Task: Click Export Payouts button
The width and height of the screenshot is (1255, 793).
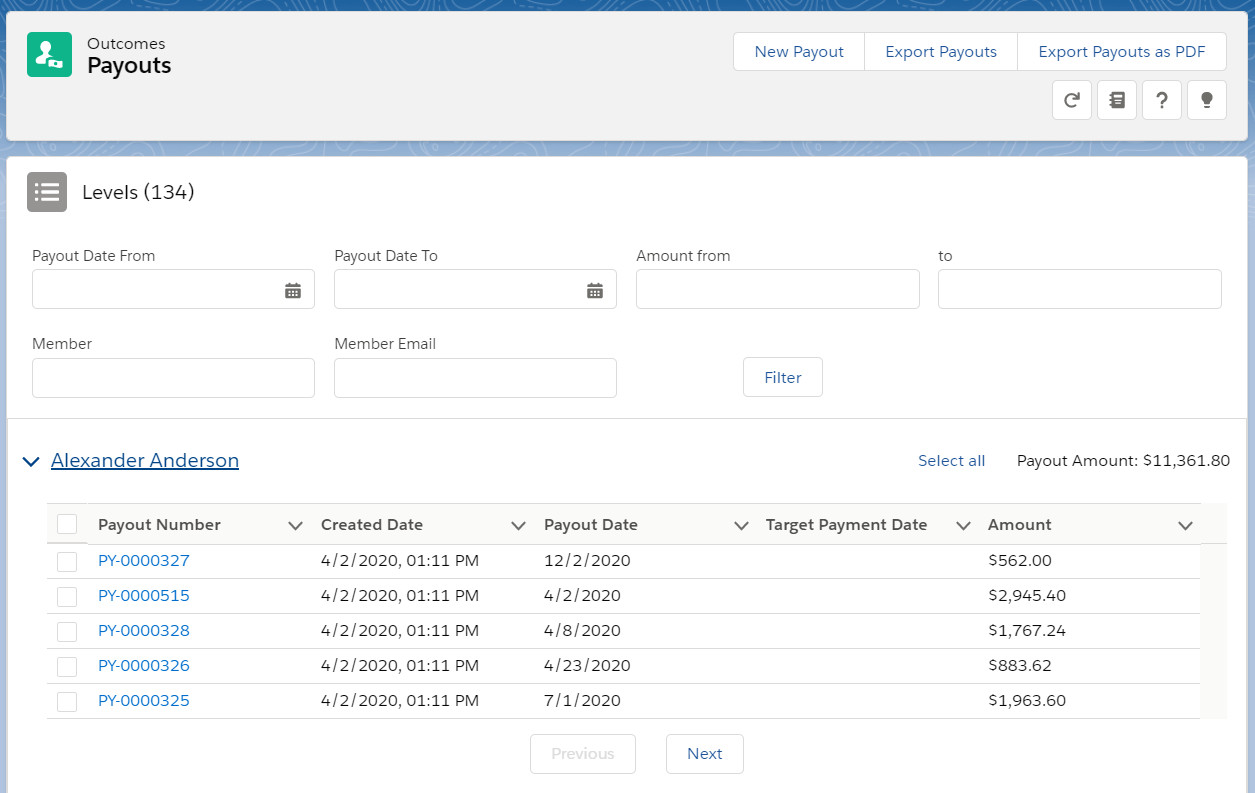Action: 941,52
